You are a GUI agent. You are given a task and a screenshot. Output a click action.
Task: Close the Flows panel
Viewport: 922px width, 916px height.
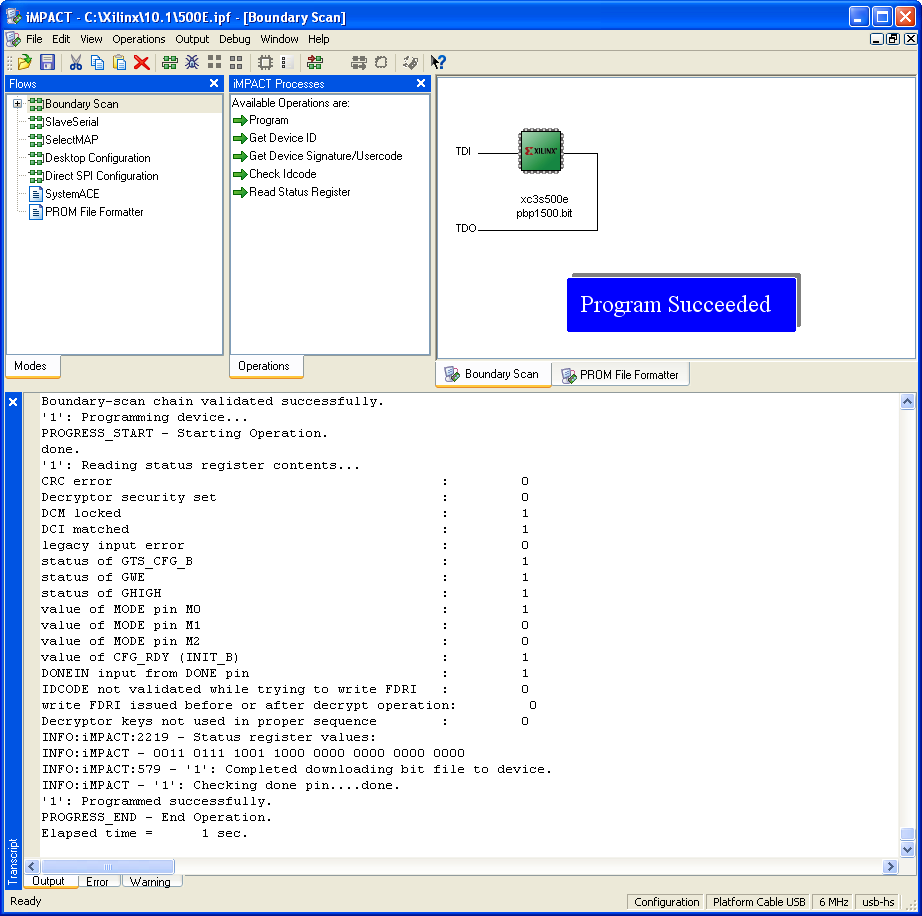[214, 83]
